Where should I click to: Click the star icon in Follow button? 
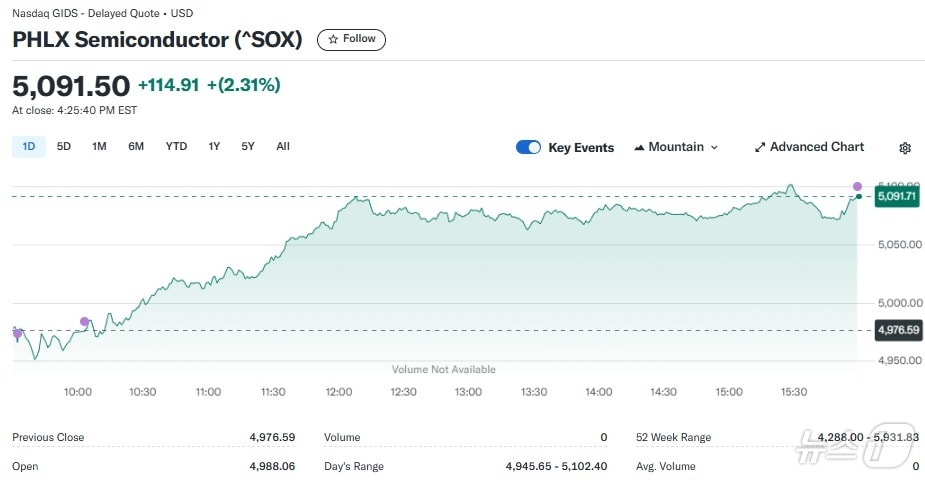[x=333, y=39]
